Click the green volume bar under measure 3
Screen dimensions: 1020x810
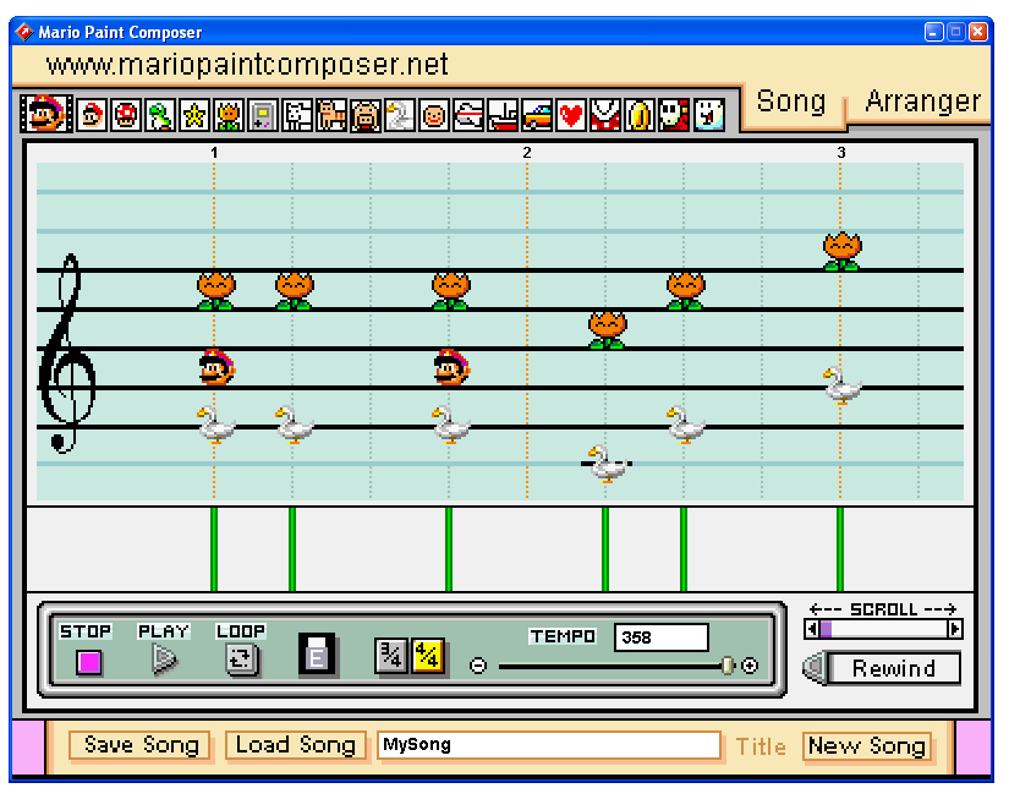click(840, 549)
